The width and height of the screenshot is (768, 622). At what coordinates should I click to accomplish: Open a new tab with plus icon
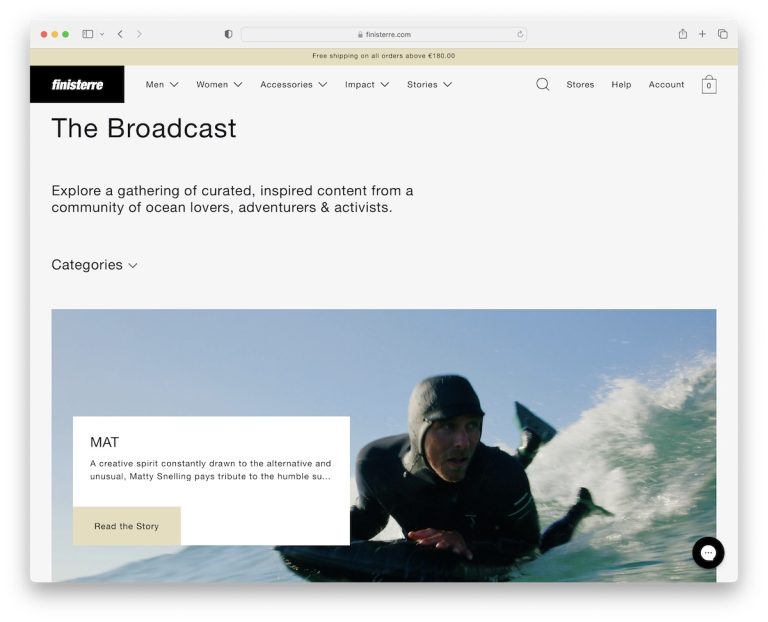coord(702,34)
